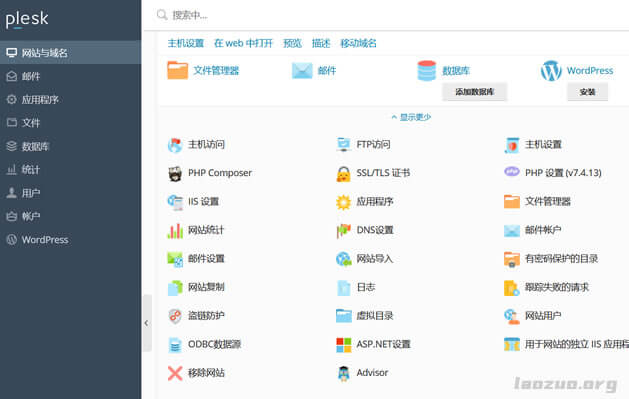This screenshot has width=629, height=399.
Task: Open FTP访问 icon
Action: tap(343, 145)
